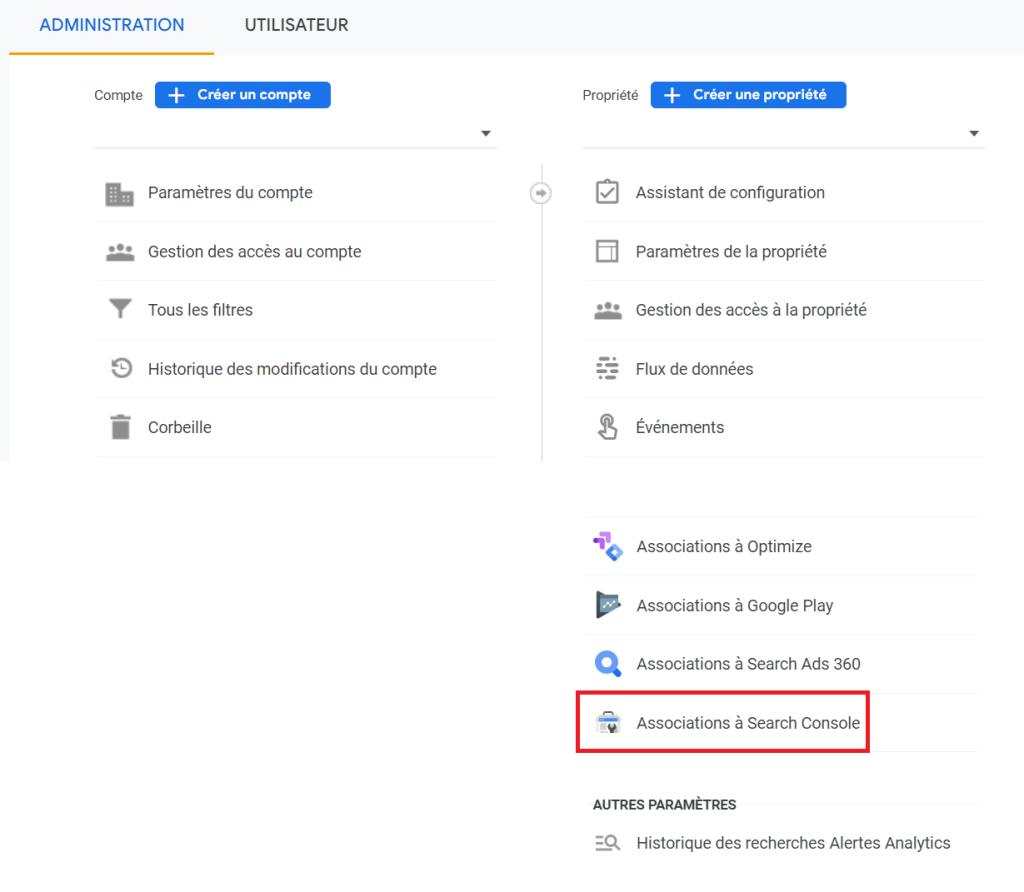This screenshot has width=1024, height=892.
Task: Open the Compte selector dropdown arrow
Action: [x=485, y=133]
